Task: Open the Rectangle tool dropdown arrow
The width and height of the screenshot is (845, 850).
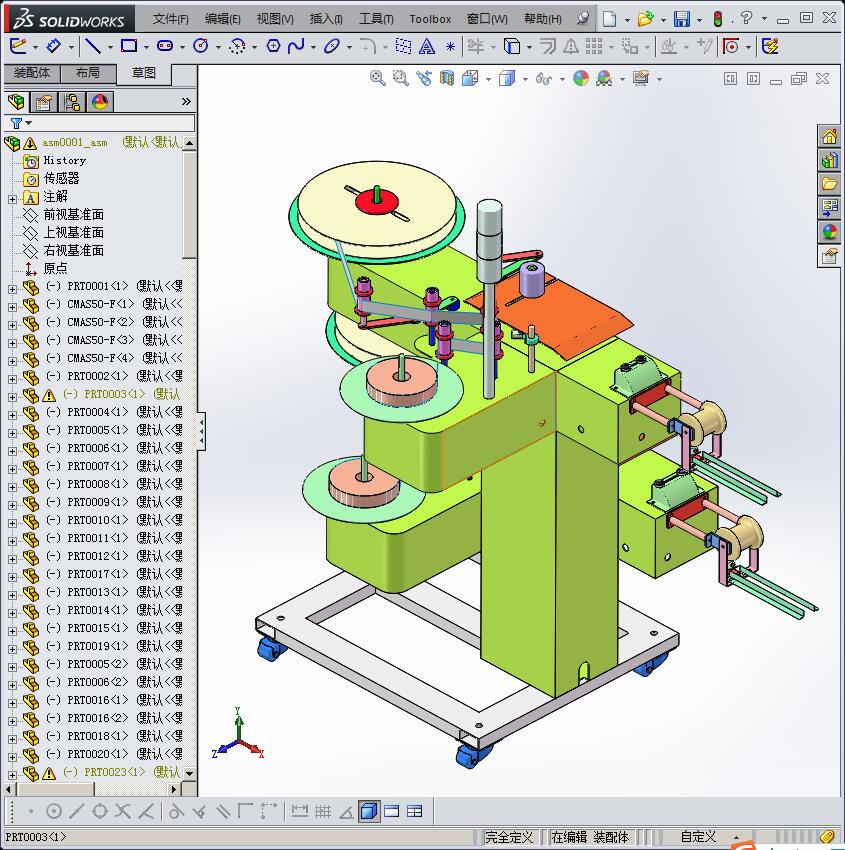Action: point(146,47)
